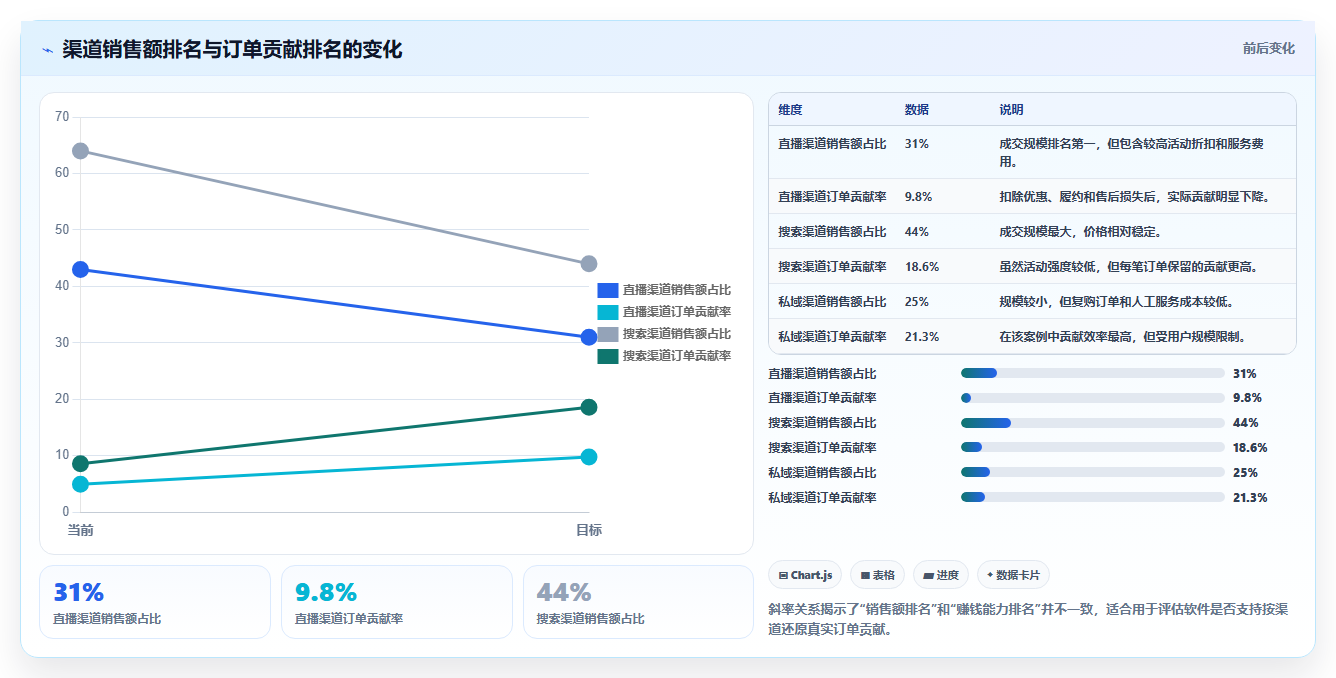Select the 9.8% data card
Screen dimensions: 1336x678
coord(397,602)
